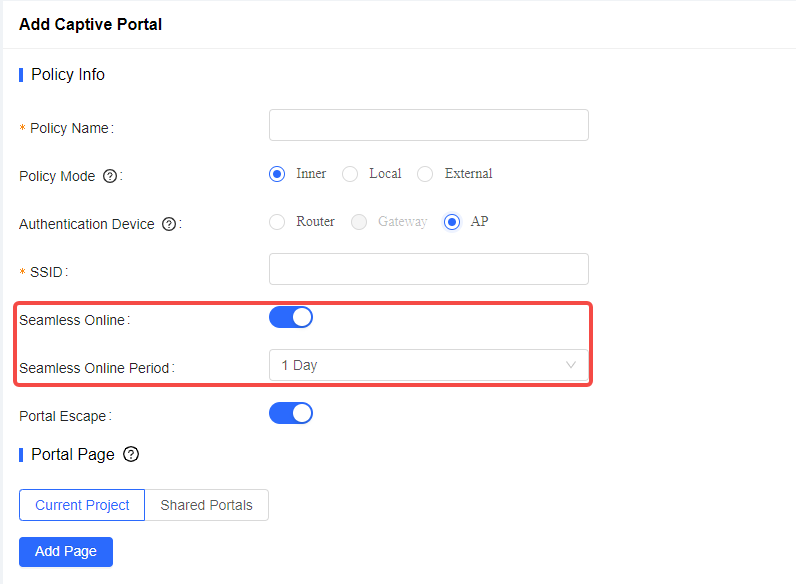Choose the Gateway authentication device option
796x584 pixels.
click(x=359, y=222)
